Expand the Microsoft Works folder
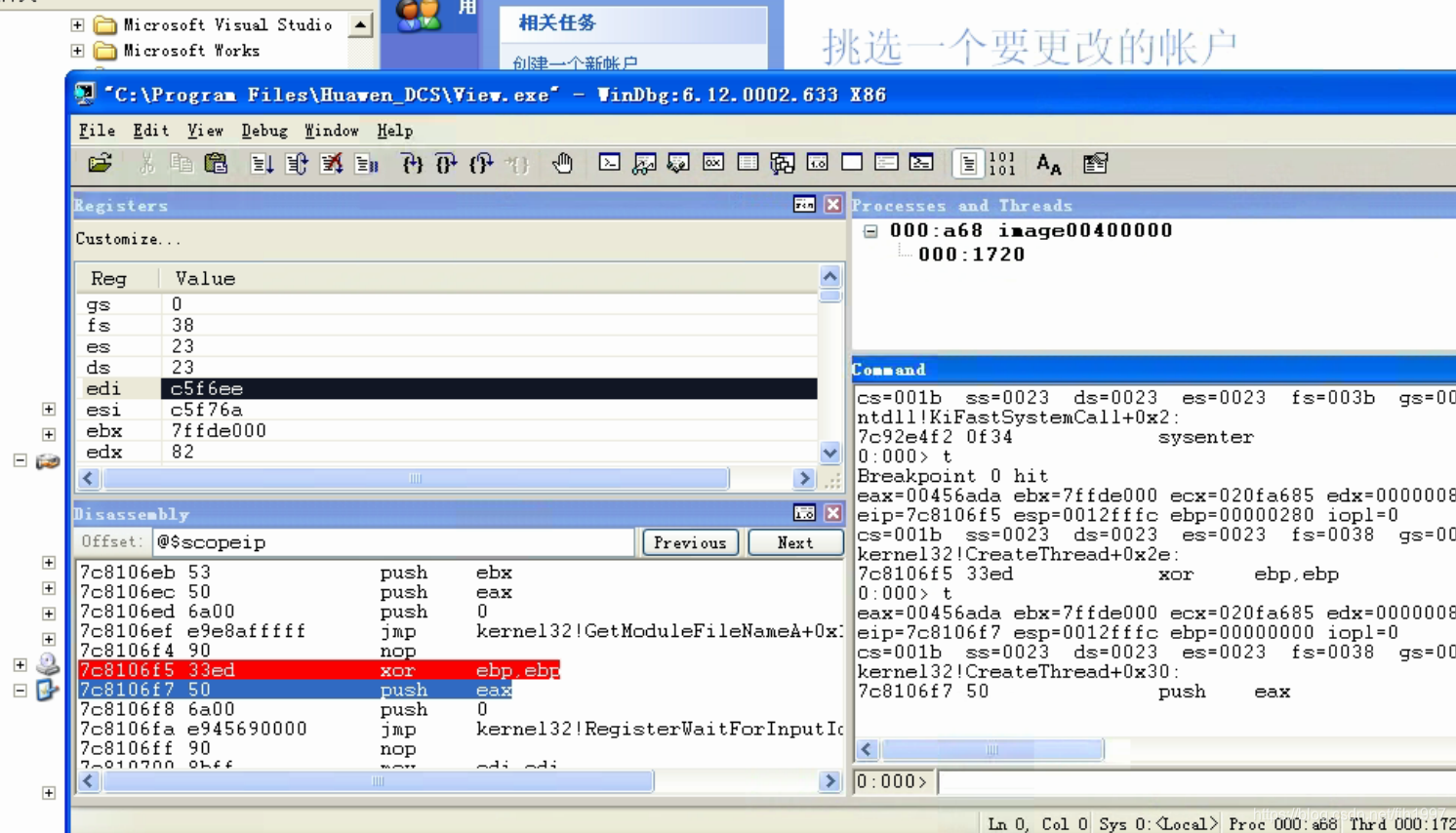Screen dimensions: 1456x833 coord(77,51)
